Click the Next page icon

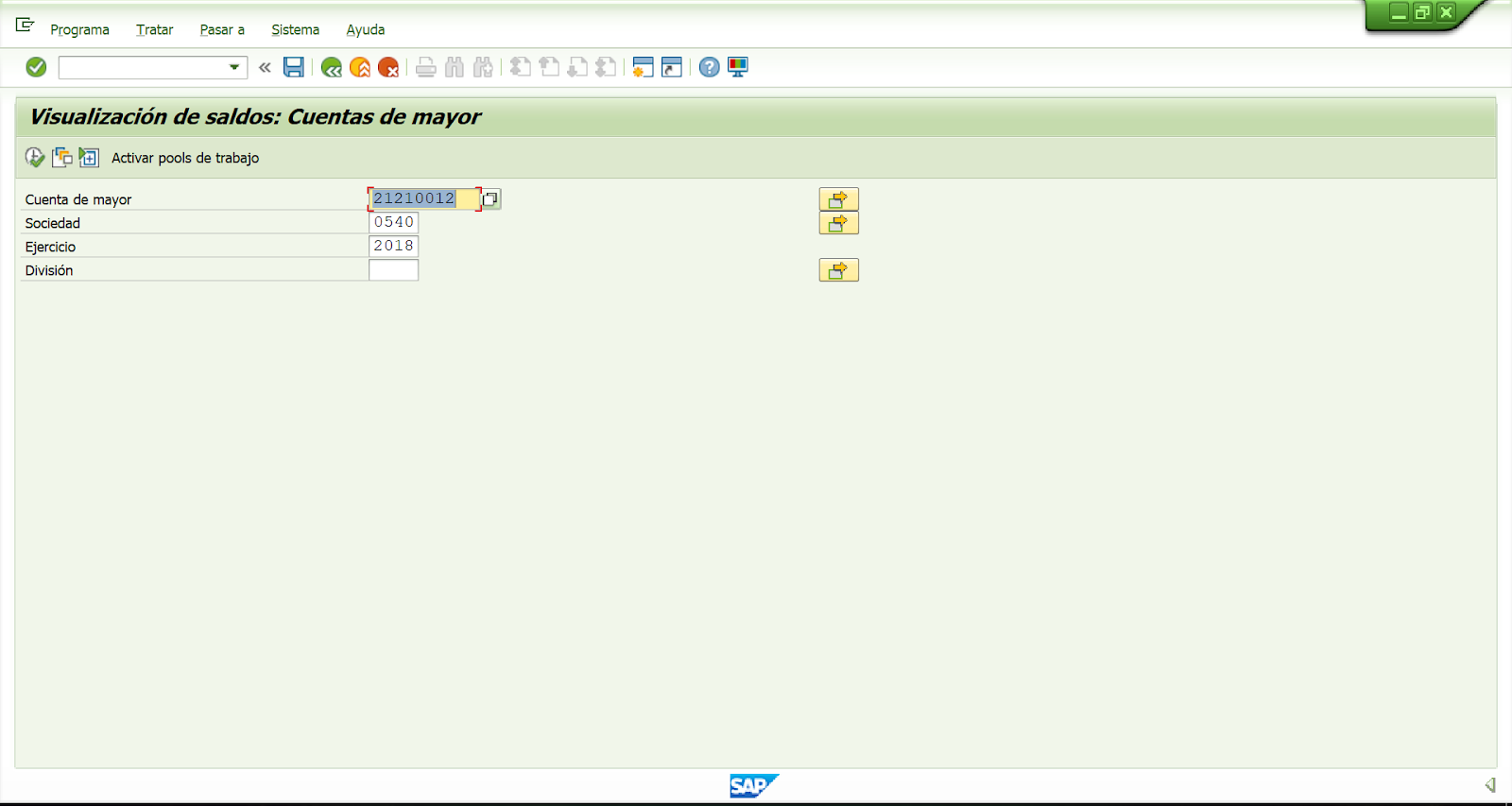[x=577, y=67]
